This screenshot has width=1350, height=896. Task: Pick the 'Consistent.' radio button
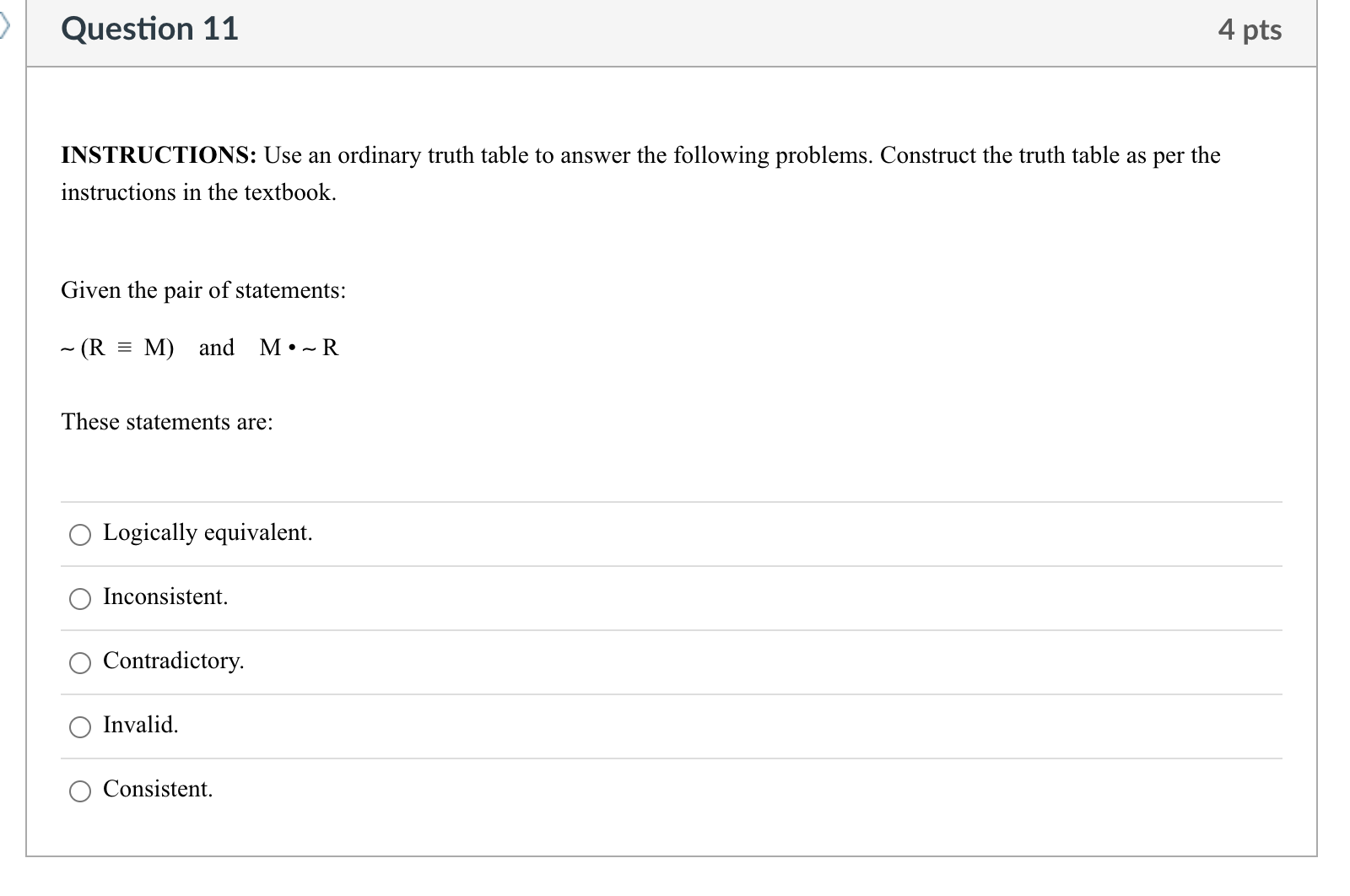pos(80,791)
